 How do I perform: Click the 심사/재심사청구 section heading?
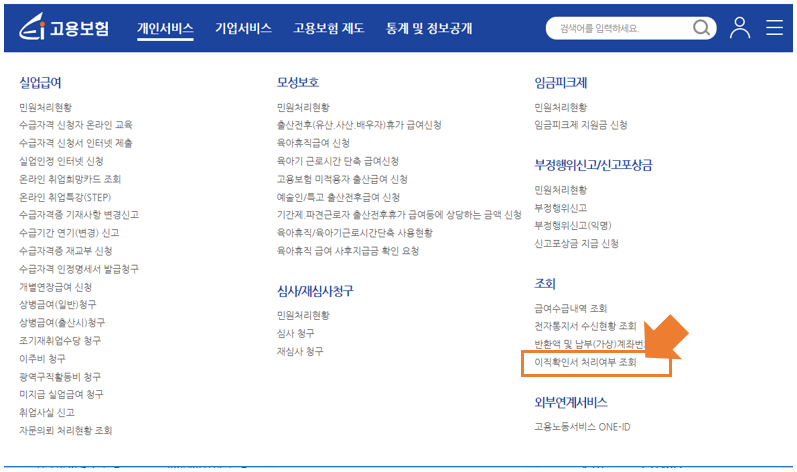(x=315, y=291)
